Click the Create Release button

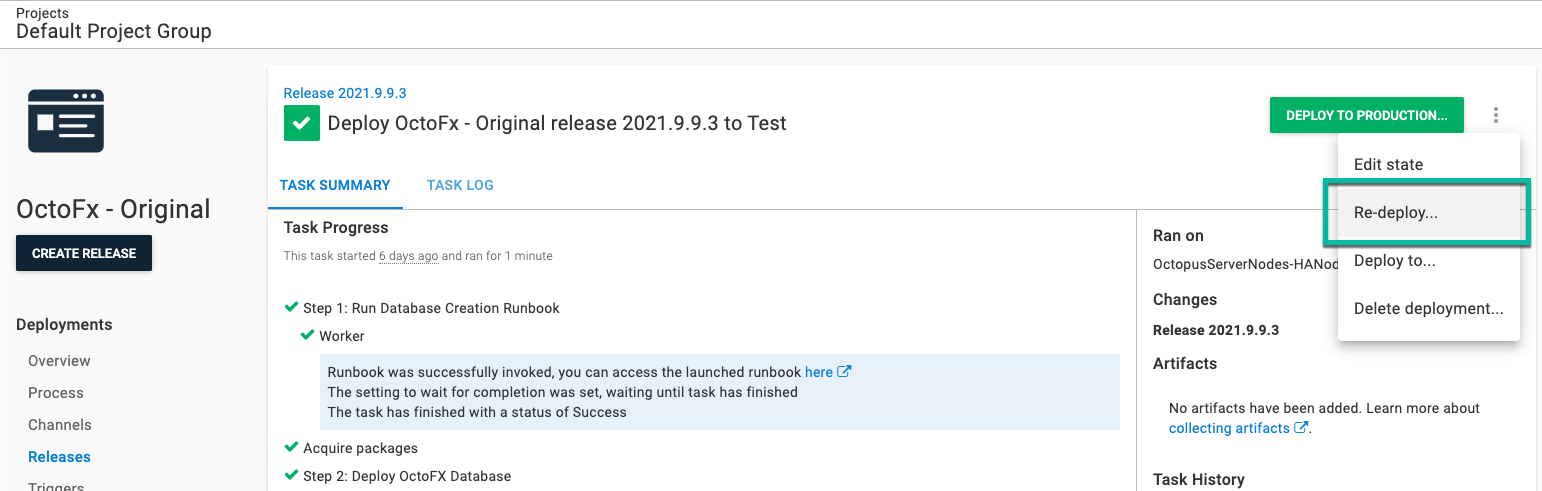[x=84, y=254]
